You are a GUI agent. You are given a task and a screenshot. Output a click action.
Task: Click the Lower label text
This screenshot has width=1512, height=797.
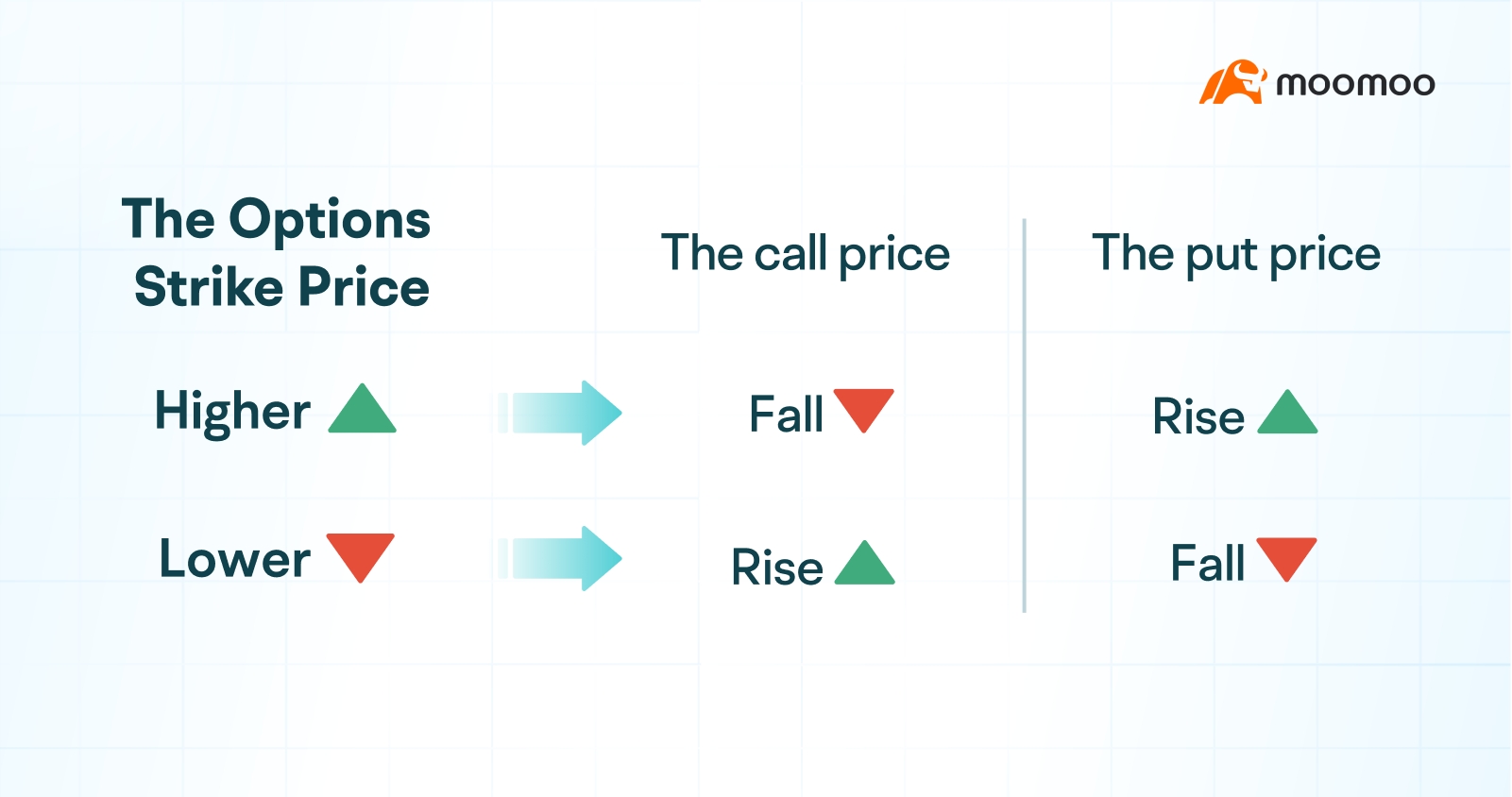tap(234, 559)
